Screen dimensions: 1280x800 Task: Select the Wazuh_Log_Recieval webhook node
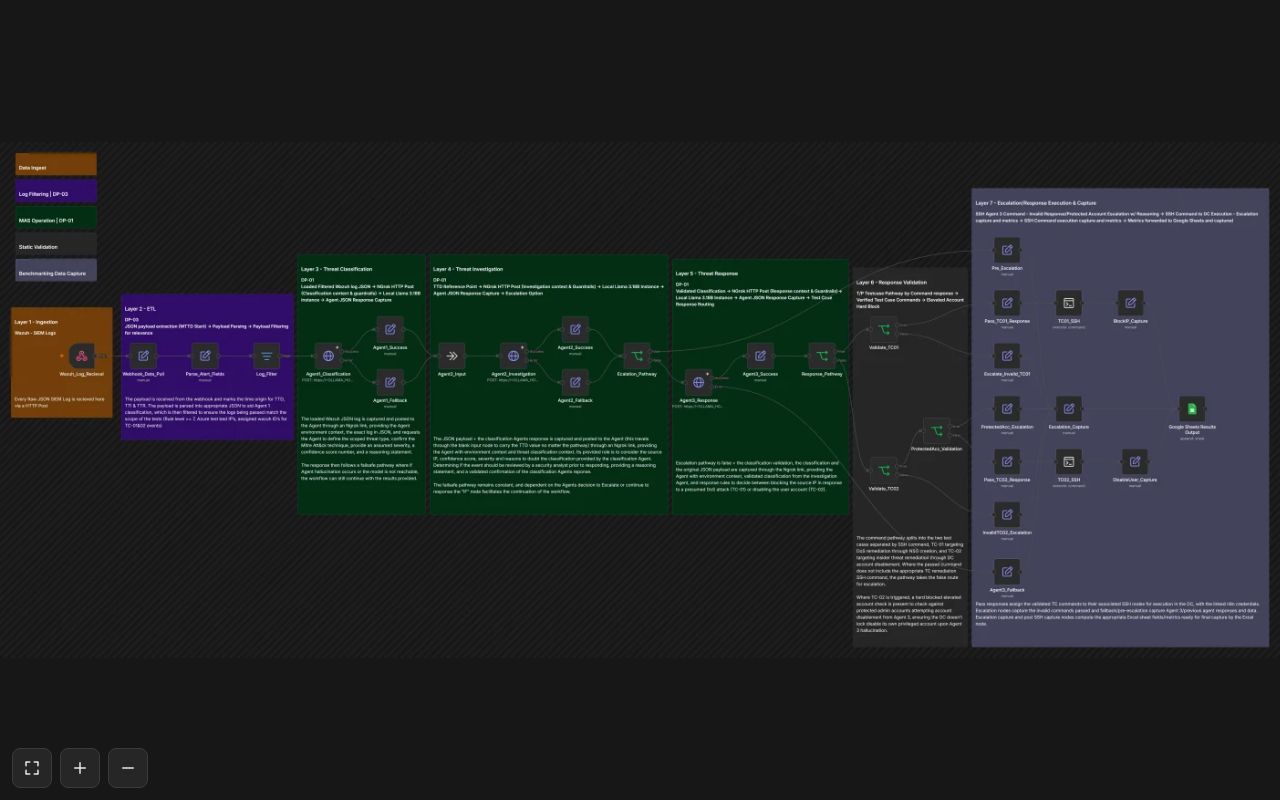click(81, 355)
